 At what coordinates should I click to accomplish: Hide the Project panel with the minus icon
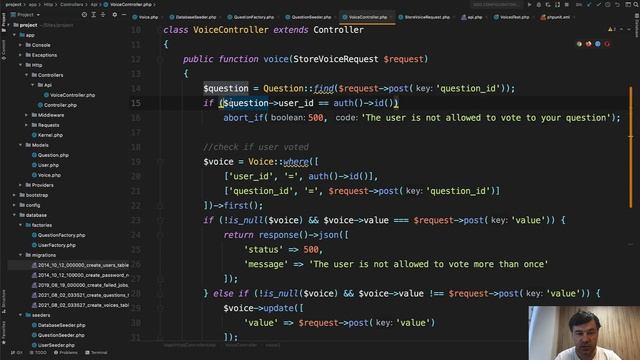124,15
